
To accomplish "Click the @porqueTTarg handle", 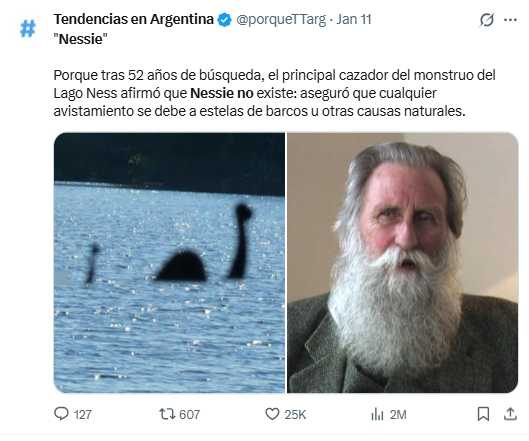I will pos(281,20).
